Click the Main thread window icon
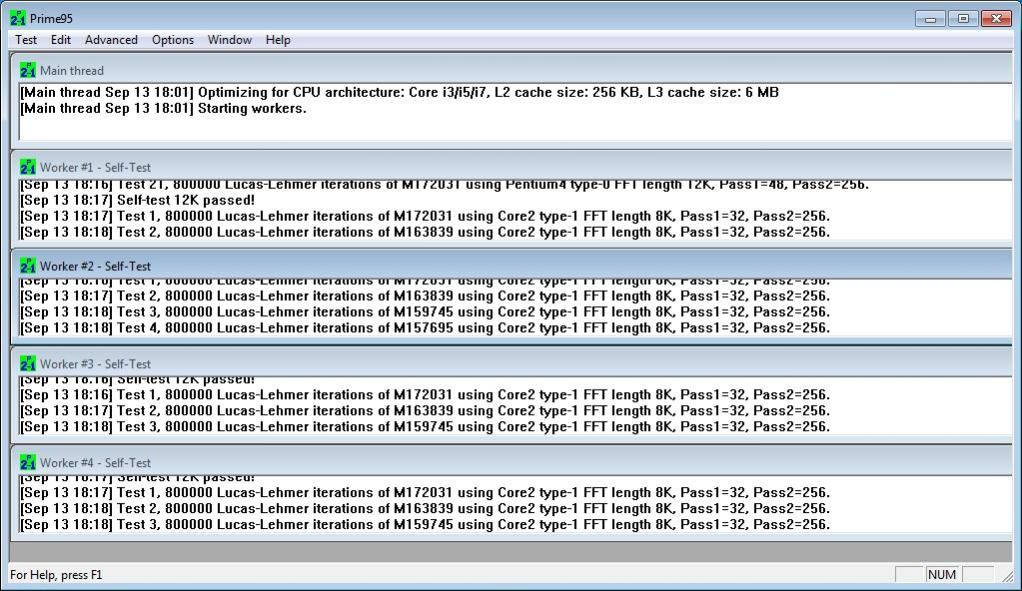 tap(27, 70)
